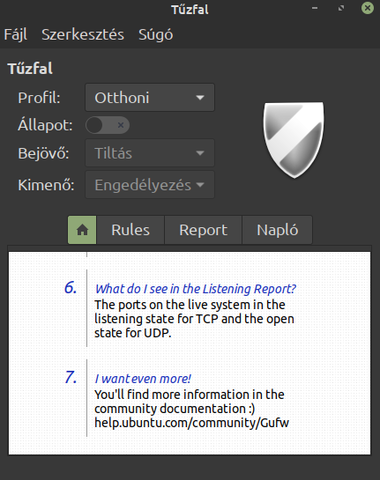Open the Profil dropdown showing Otthoni

coord(150,98)
